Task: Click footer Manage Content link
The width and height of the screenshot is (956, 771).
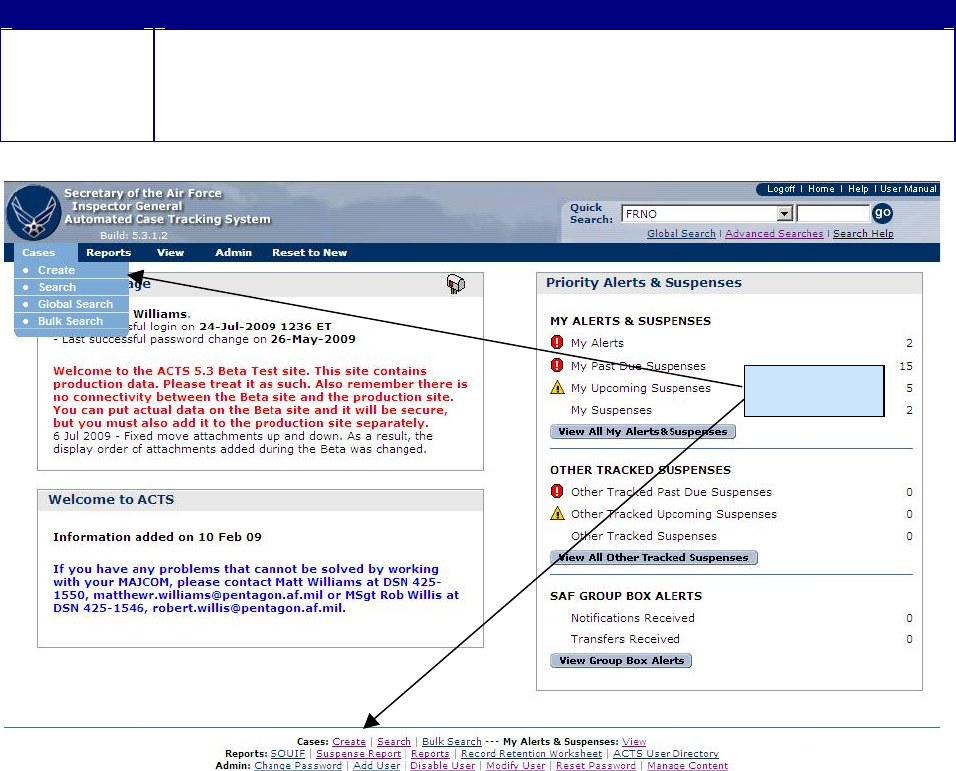Action: pyautogui.click(x=687, y=766)
